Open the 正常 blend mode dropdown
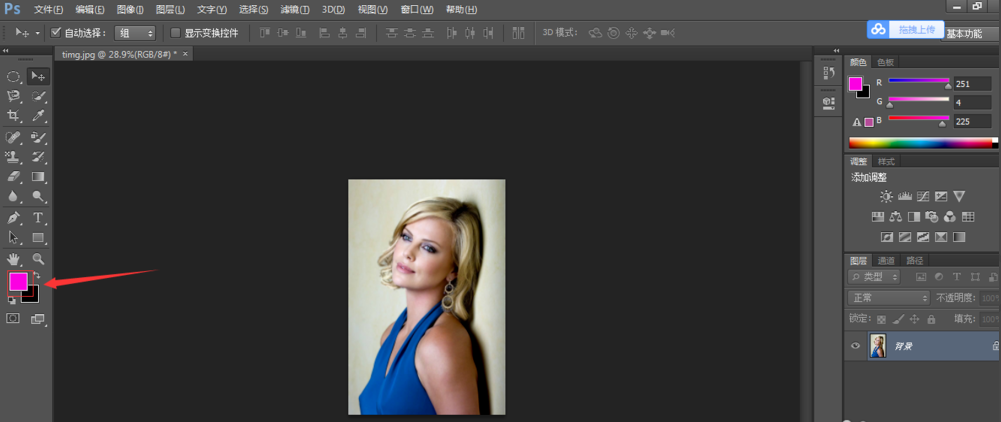Image resolution: width=1001 pixels, height=422 pixels. pyautogui.click(x=889, y=298)
